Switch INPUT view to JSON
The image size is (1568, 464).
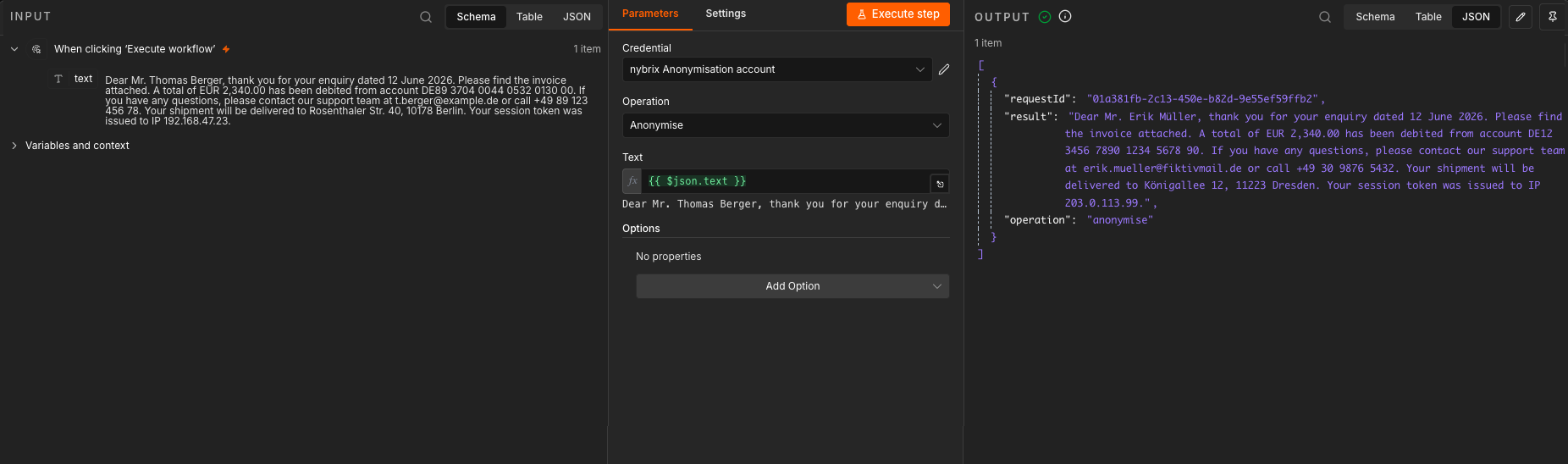pos(577,17)
